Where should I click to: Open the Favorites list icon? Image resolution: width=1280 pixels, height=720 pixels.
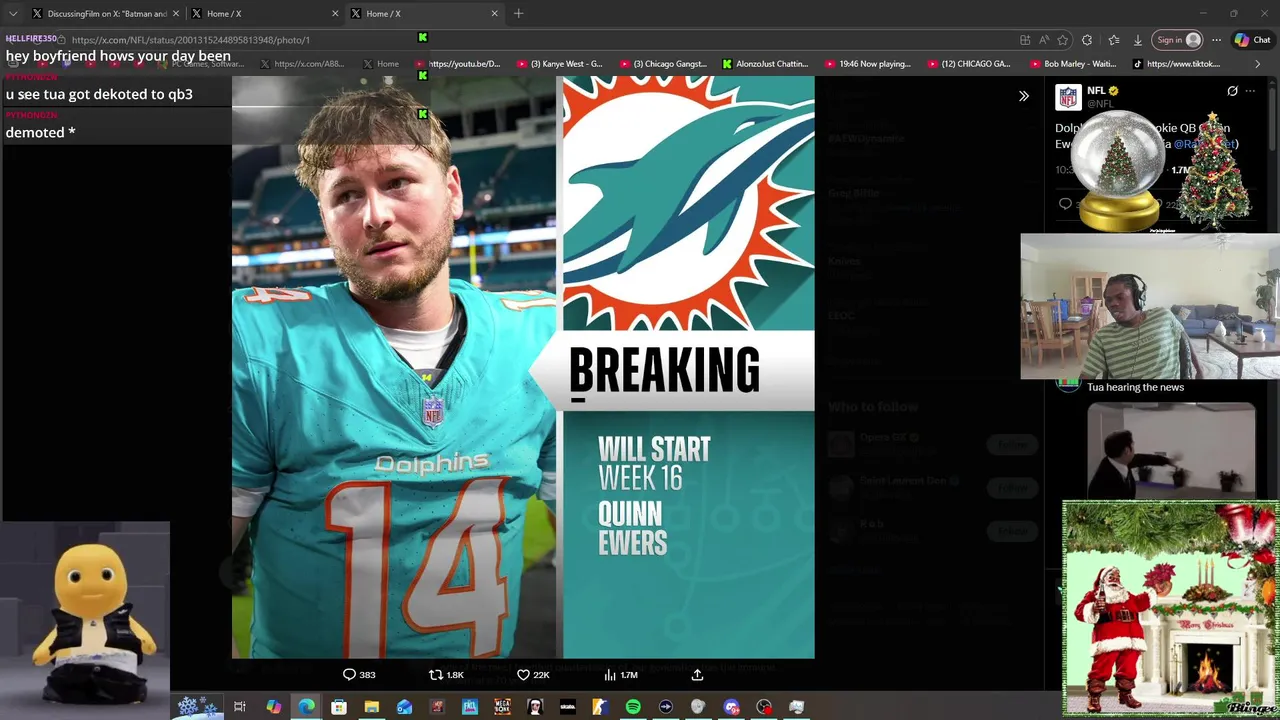click(1113, 40)
